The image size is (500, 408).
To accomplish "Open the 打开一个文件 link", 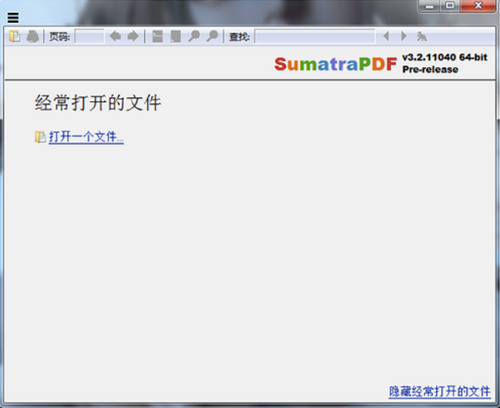I will click(86, 137).
